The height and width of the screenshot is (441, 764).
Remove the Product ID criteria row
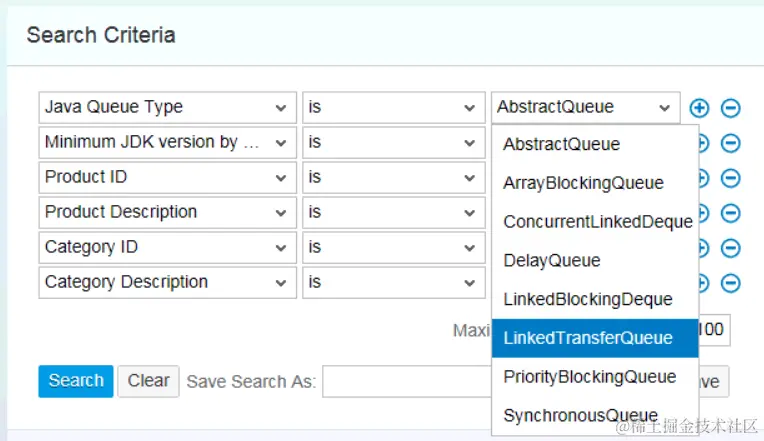[x=731, y=178]
